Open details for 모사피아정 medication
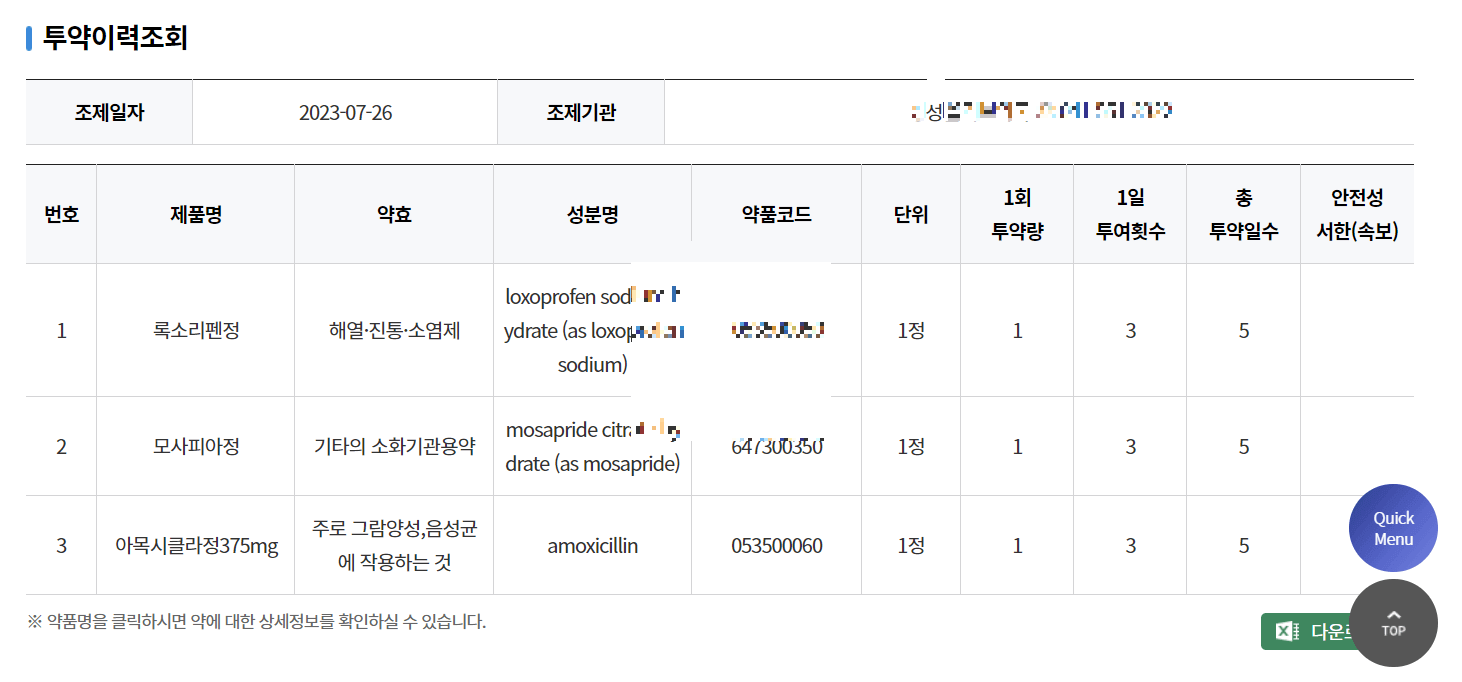1462x682 pixels. click(195, 446)
